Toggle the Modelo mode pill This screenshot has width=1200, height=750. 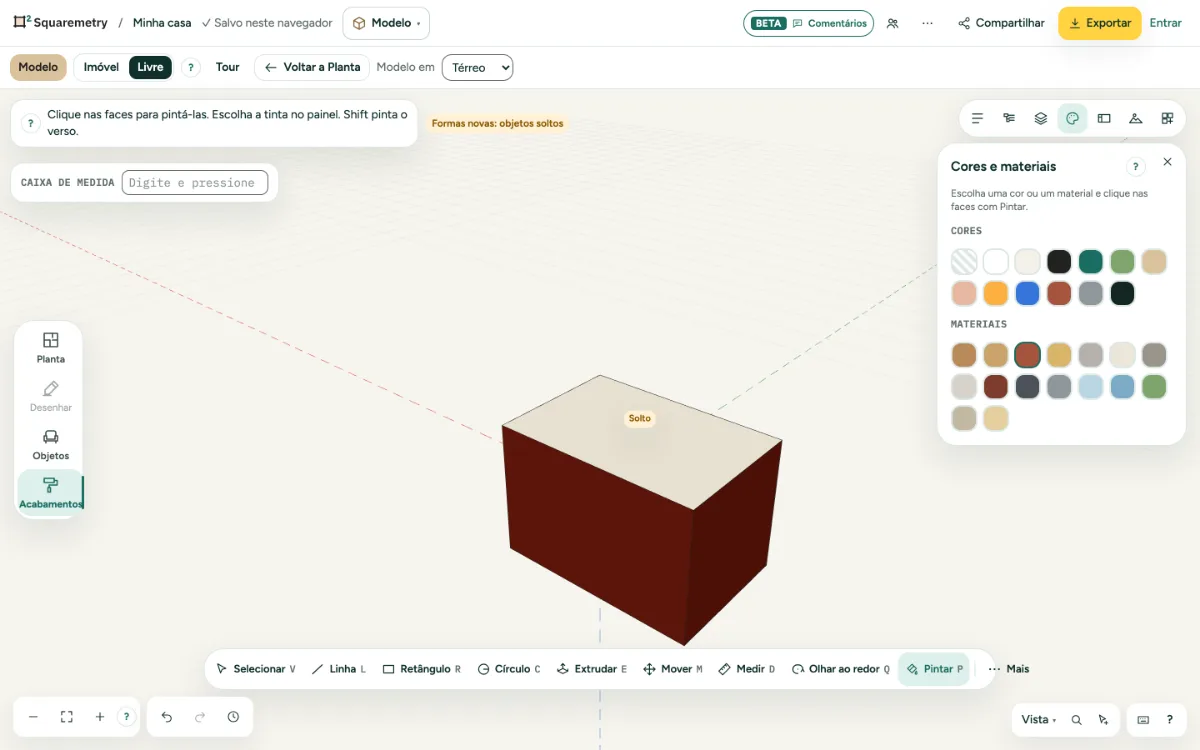click(38, 67)
